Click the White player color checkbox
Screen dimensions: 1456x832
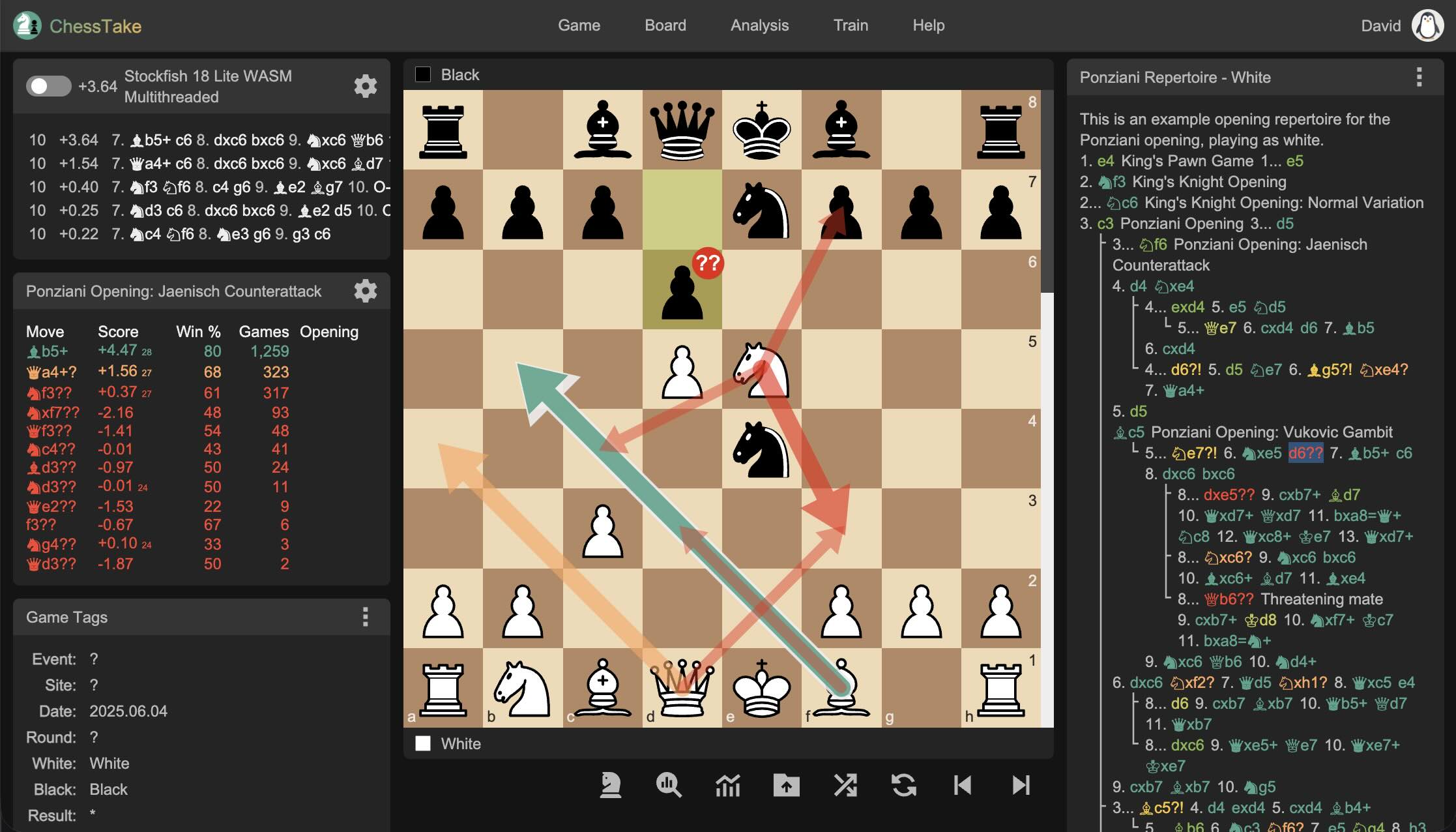pyautogui.click(x=423, y=744)
